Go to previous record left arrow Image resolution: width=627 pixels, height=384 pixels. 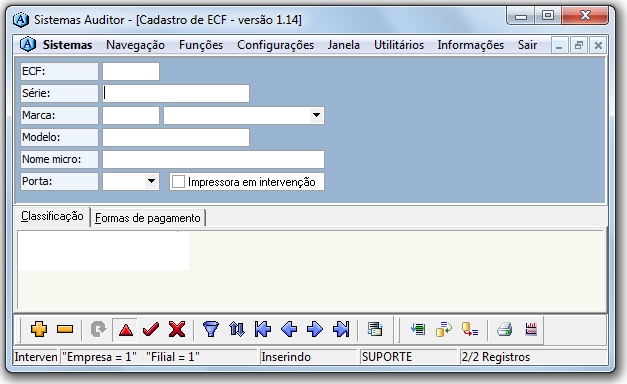pos(289,329)
